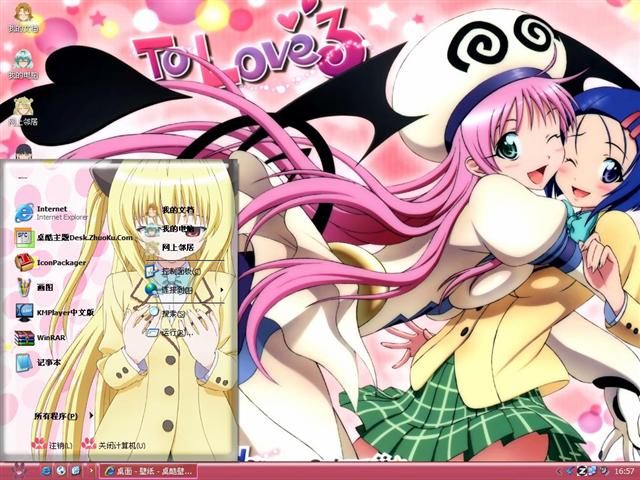Click the network tray icon beside the clock
This screenshot has height=480, width=640.
(592, 471)
